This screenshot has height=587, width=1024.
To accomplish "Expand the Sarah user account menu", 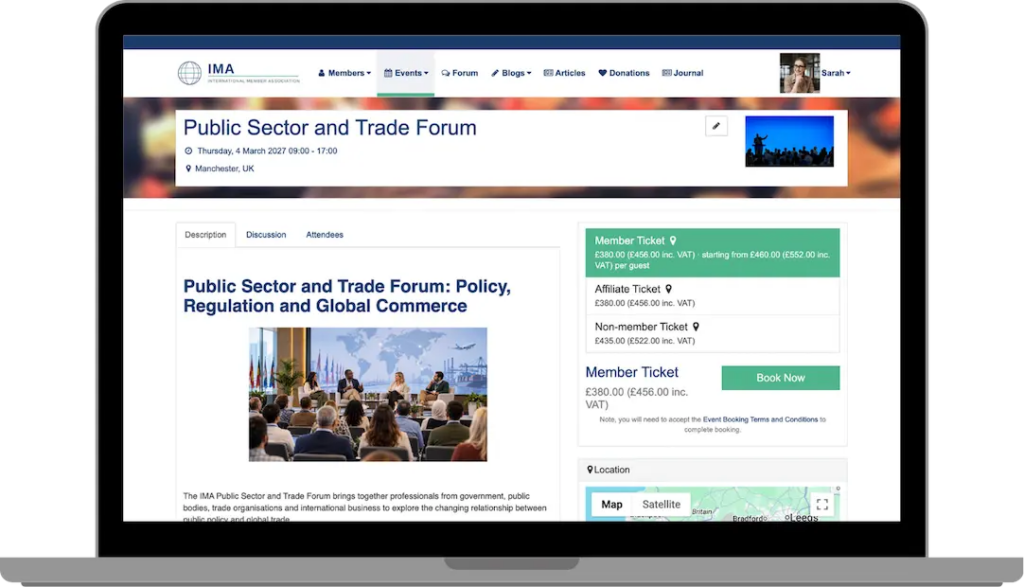I will click(836, 73).
